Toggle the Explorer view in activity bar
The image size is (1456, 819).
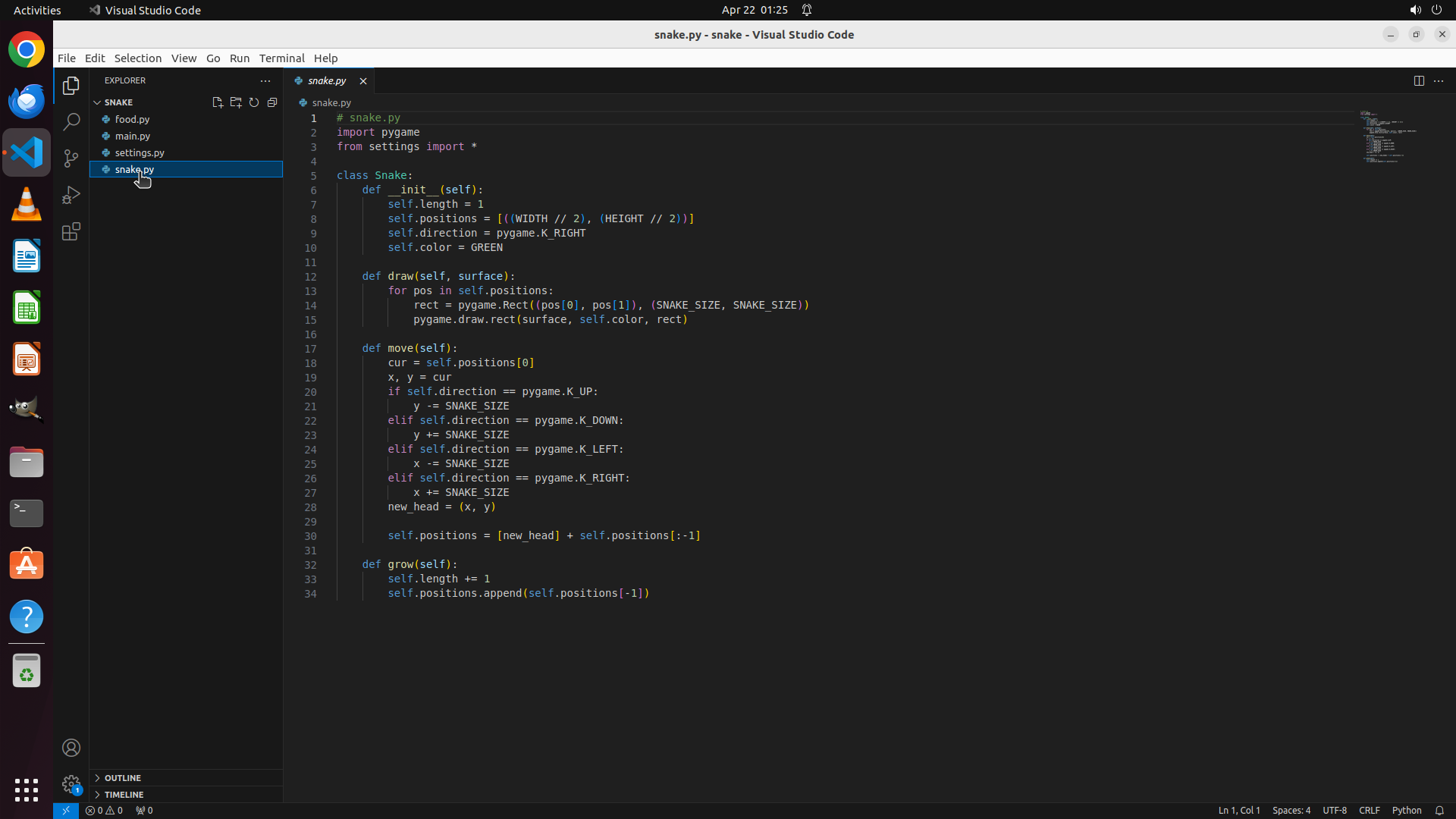(71, 86)
